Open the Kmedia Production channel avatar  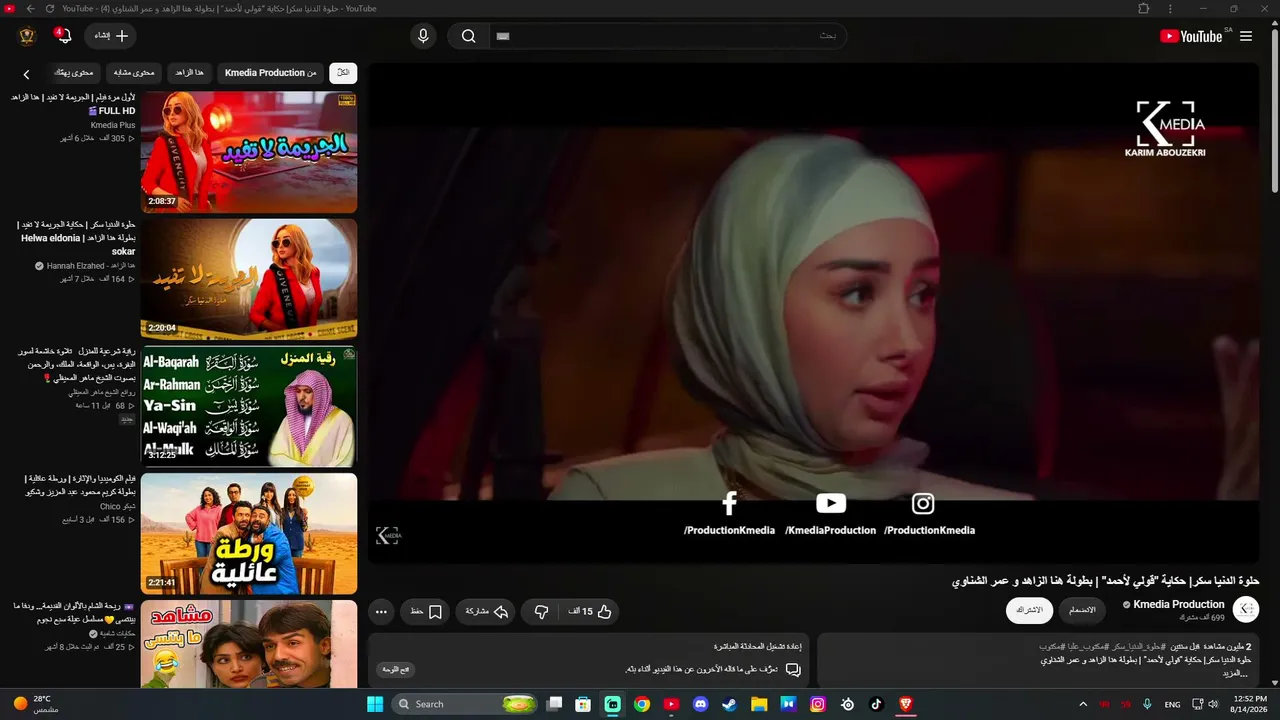pyautogui.click(x=1246, y=609)
